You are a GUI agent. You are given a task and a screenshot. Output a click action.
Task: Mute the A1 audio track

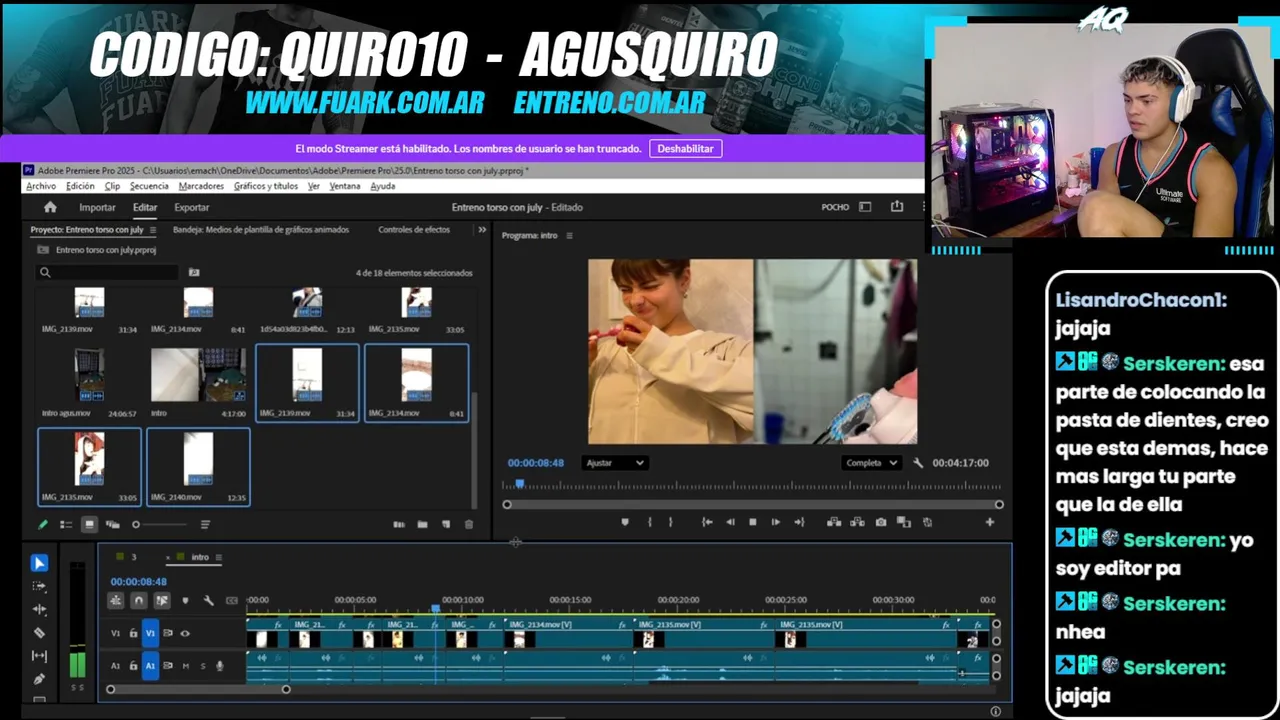[x=186, y=666]
